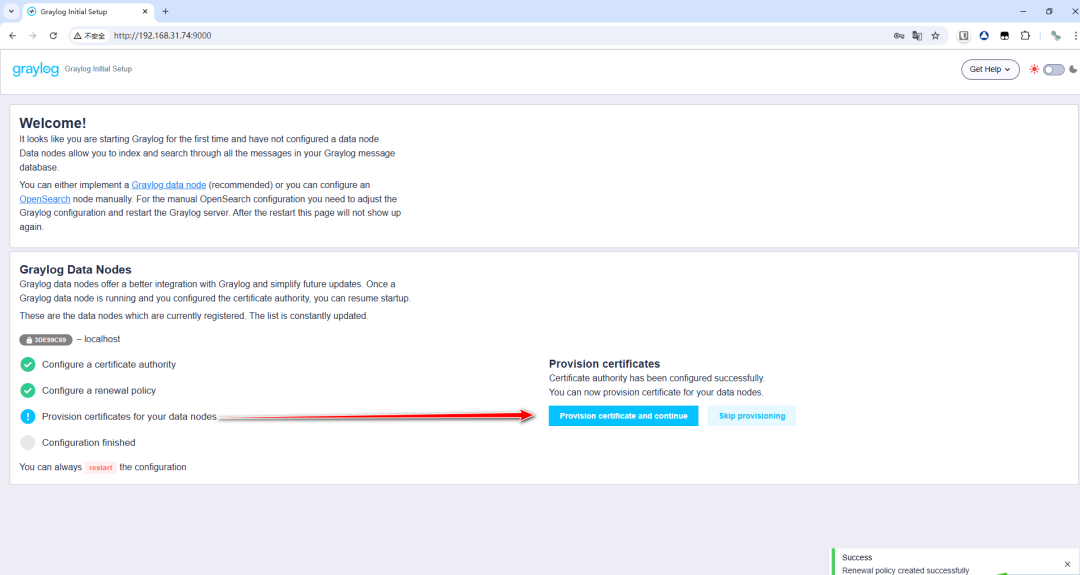Click 'Configuration finished' step text

click(88, 443)
